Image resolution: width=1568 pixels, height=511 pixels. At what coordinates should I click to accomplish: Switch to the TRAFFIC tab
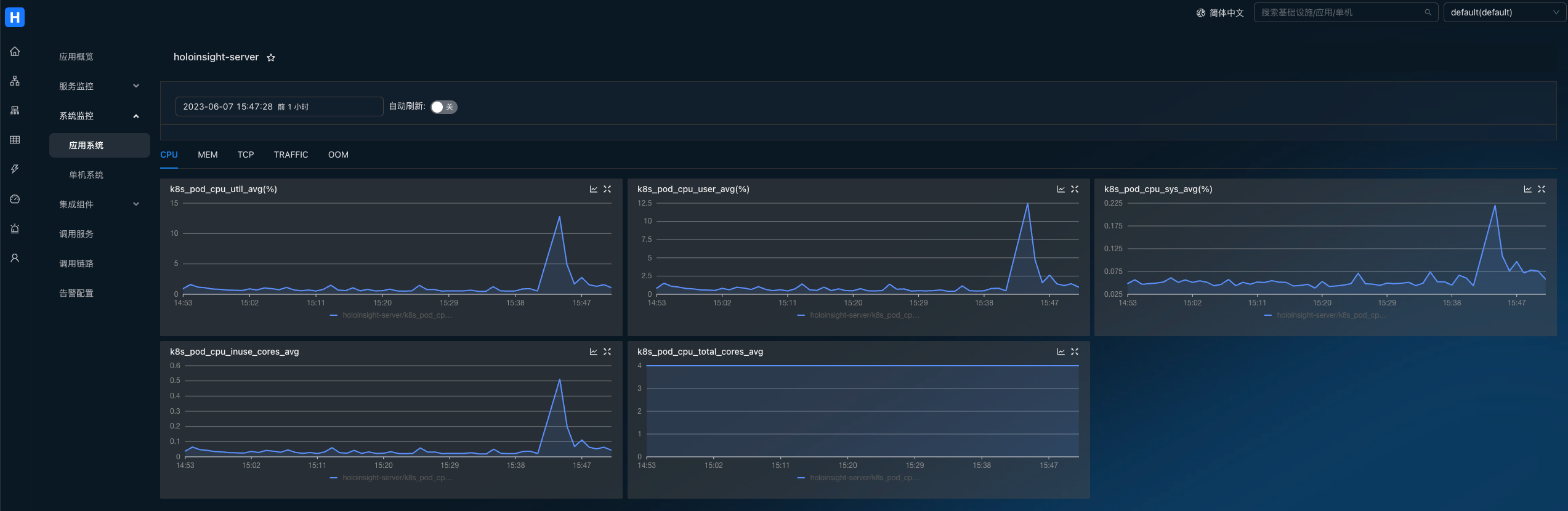pyautogui.click(x=291, y=155)
